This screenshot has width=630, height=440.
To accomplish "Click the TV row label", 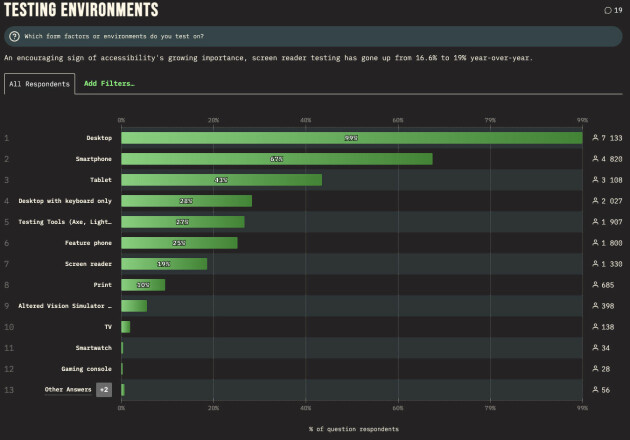I will (108, 327).
